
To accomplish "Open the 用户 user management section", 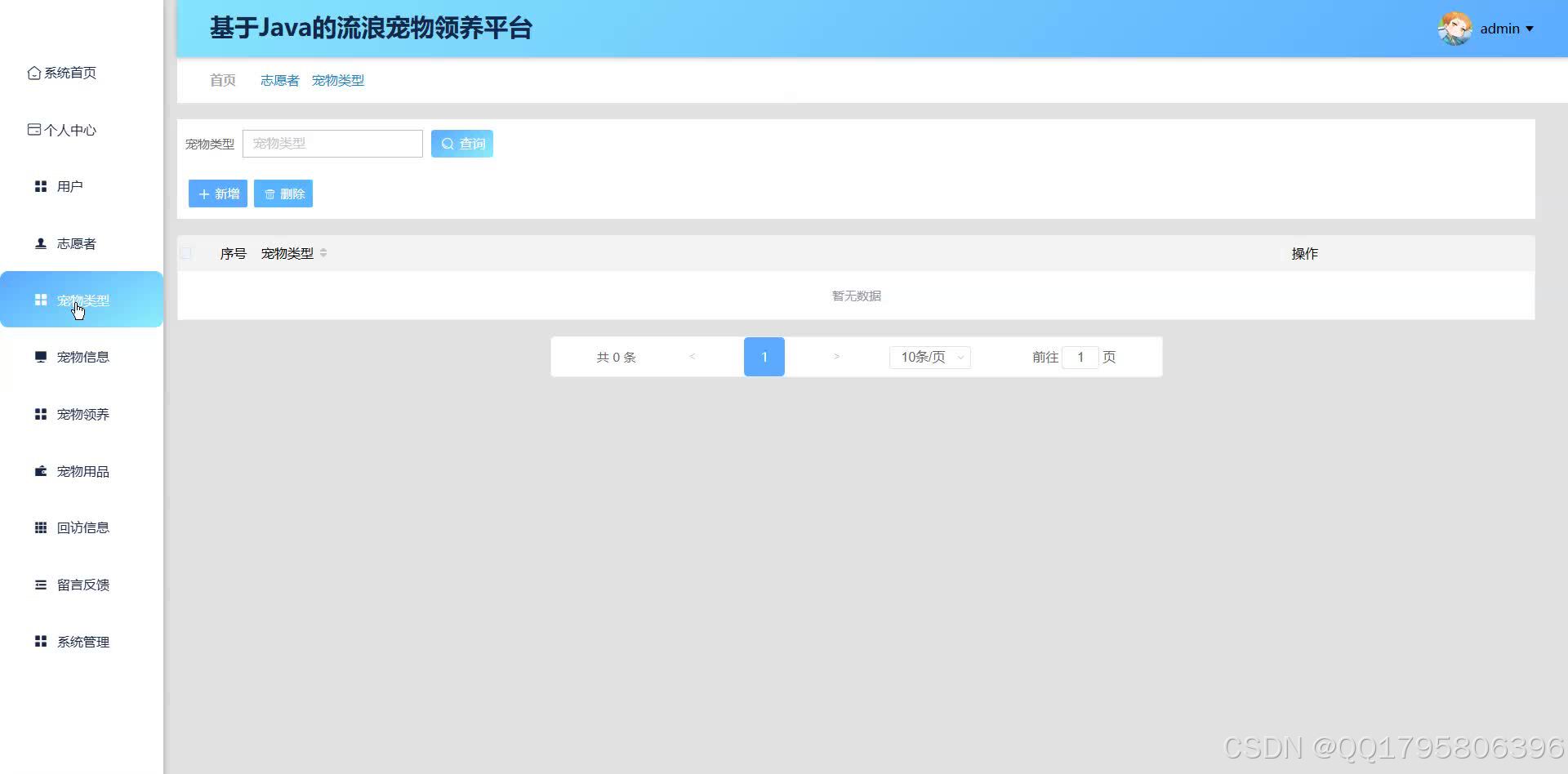I will [40, 186].
